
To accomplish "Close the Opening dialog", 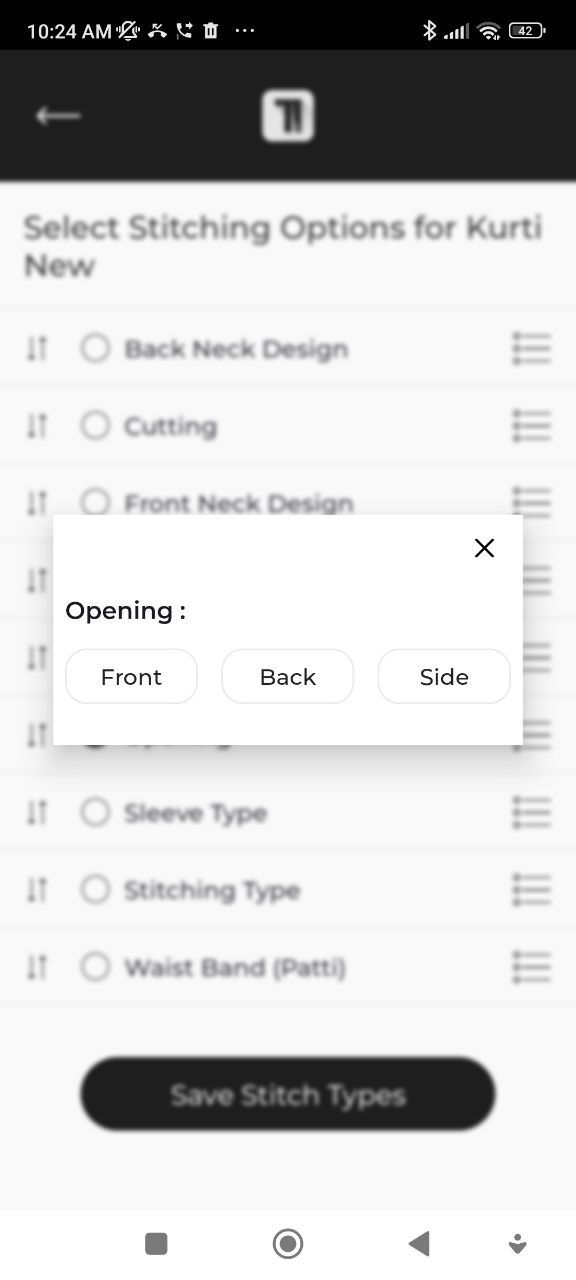I will point(484,548).
